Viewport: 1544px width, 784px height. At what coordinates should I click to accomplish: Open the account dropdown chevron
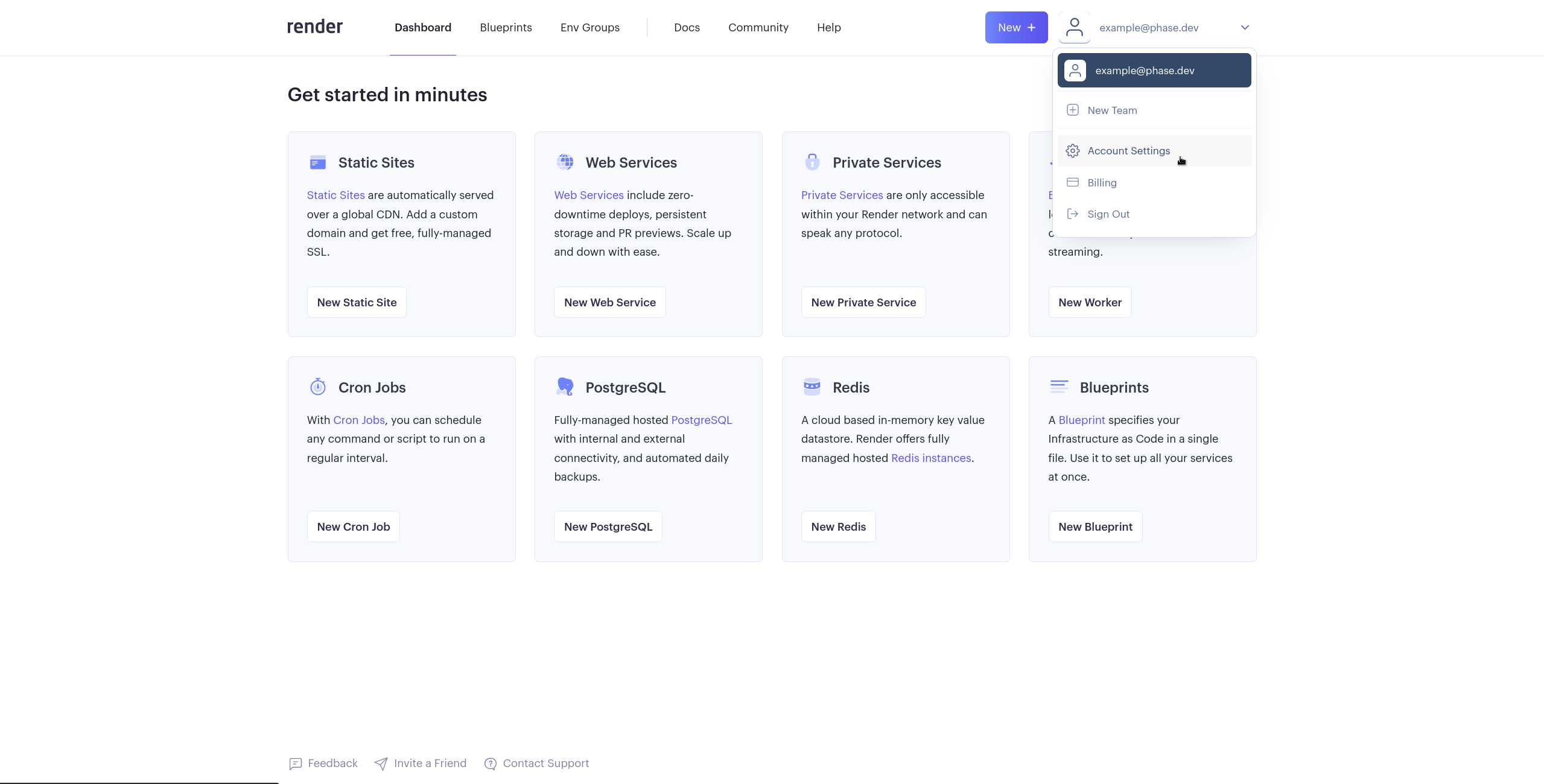pyautogui.click(x=1245, y=27)
